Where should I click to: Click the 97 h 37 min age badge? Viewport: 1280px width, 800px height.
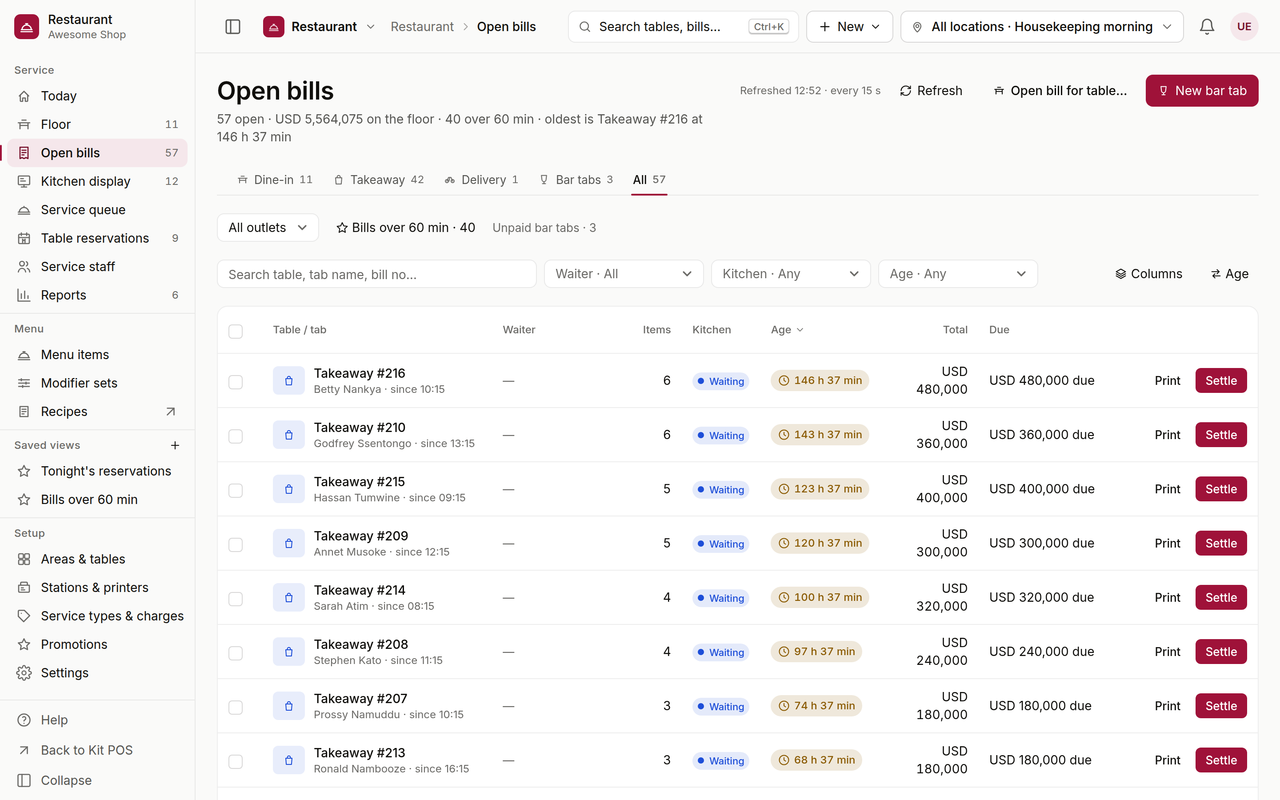816,652
